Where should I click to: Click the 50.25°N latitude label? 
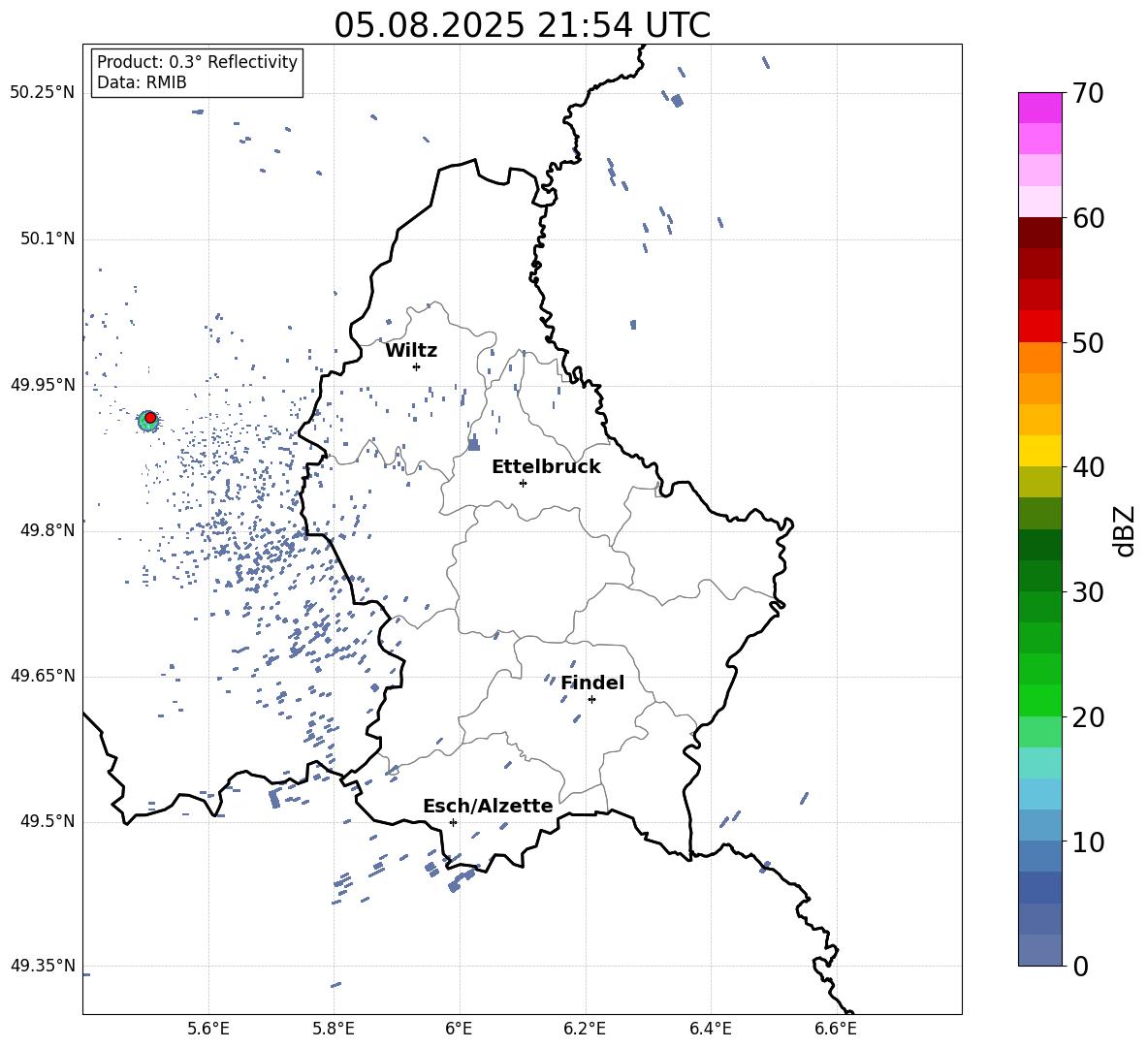click(43, 93)
